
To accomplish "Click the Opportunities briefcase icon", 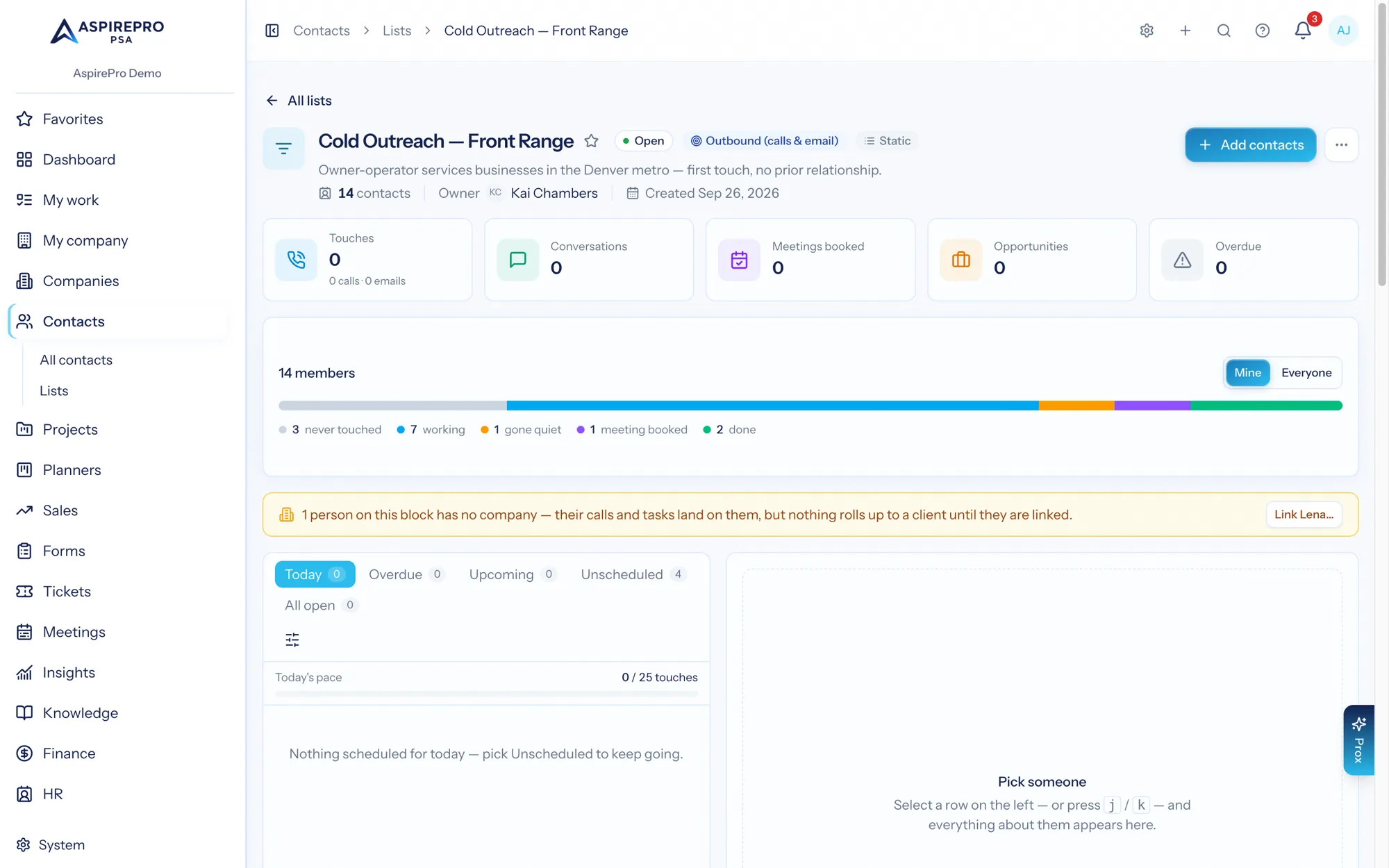I will click(961, 260).
